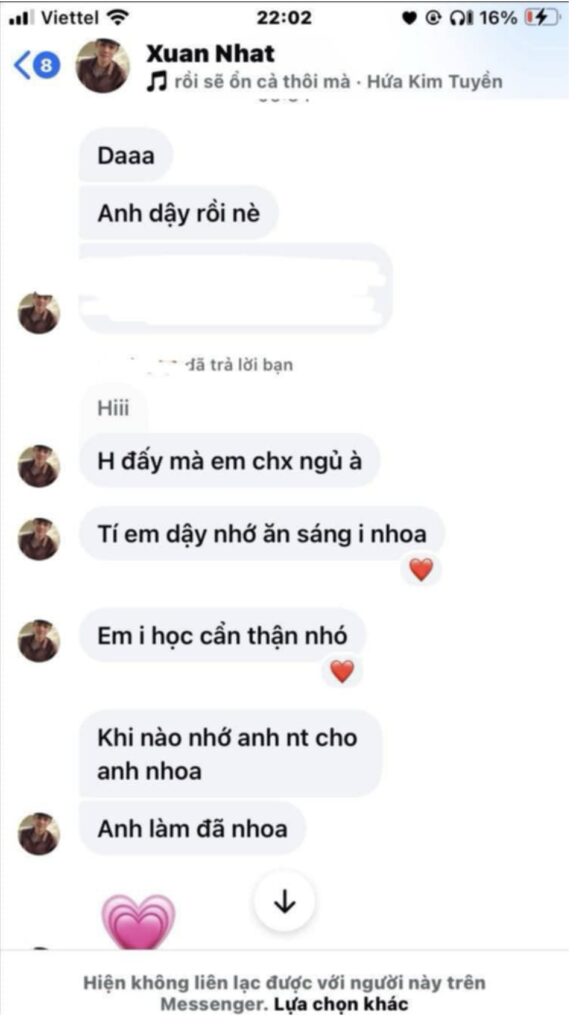
Task: Select the message 'Anh dậy rồi nè'
Action: pos(178,213)
